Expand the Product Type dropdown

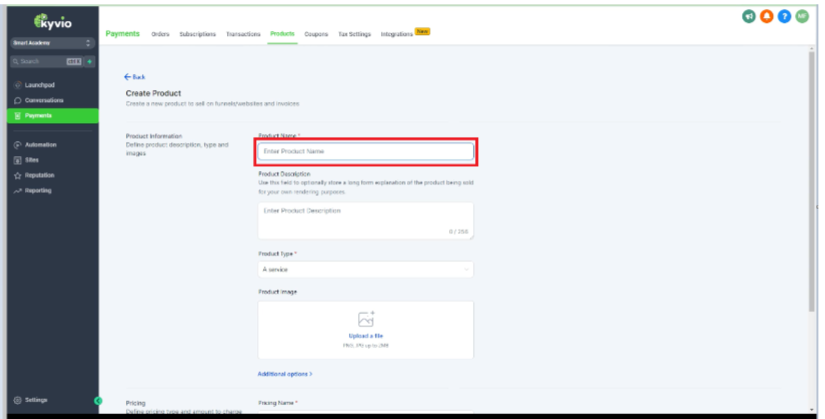pyautogui.click(x=365, y=270)
